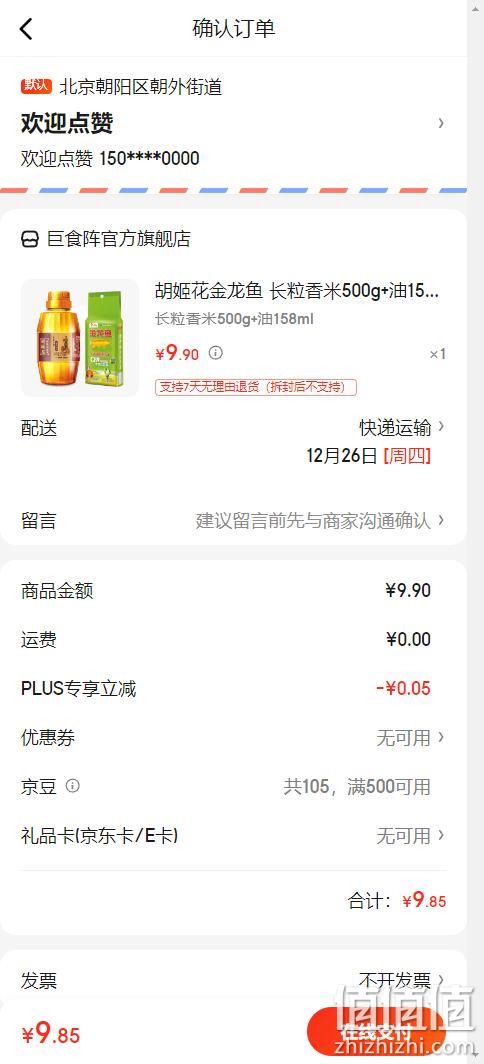Open the 留言 message row

point(234,520)
